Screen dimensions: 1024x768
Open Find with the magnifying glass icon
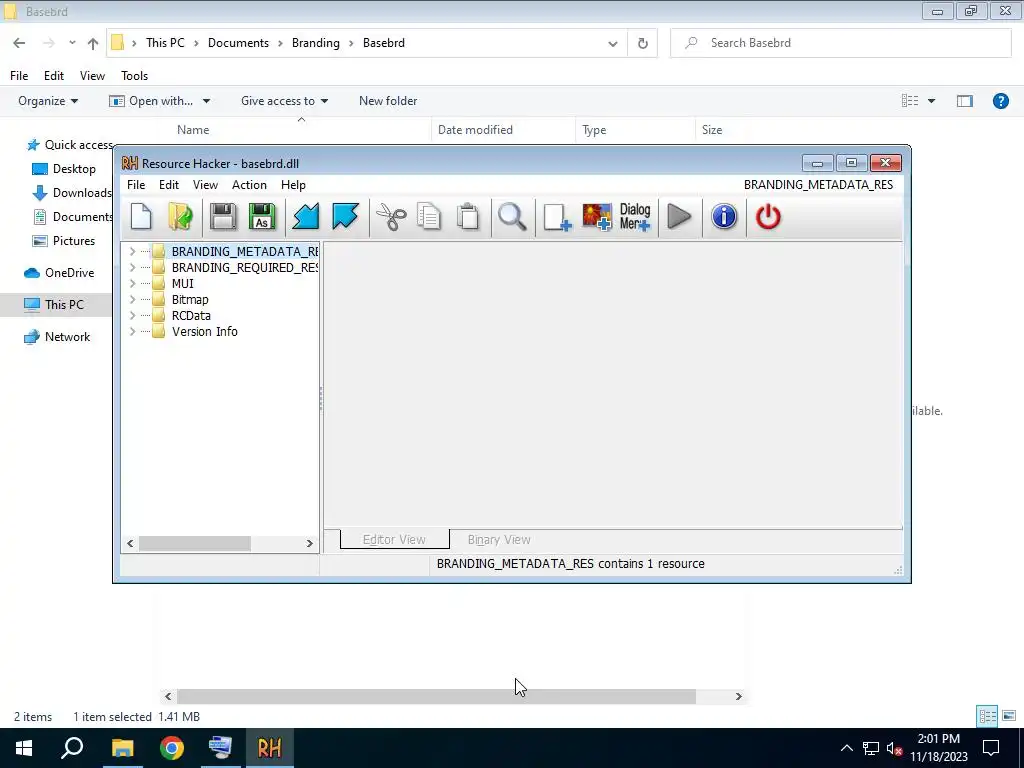point(512,217)
